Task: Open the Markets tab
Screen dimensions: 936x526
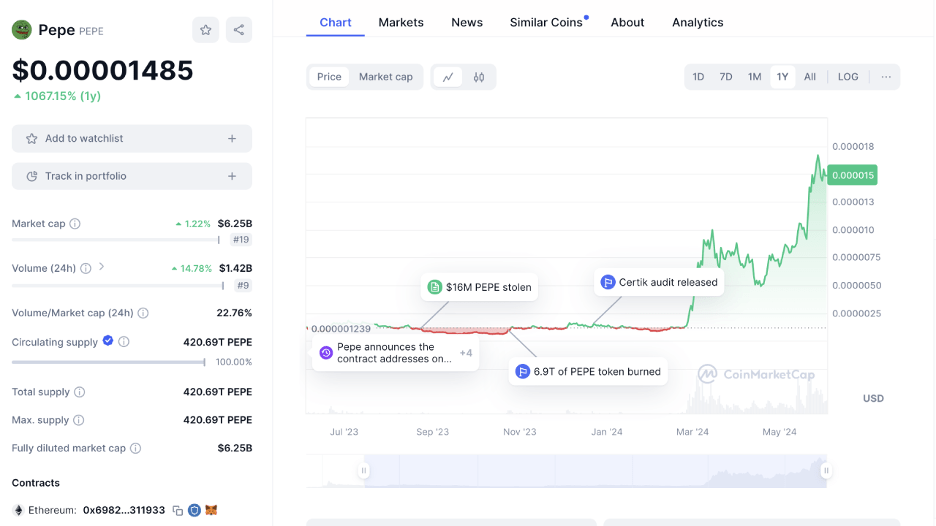Action: pyautogui.click(x=401, y=23)
